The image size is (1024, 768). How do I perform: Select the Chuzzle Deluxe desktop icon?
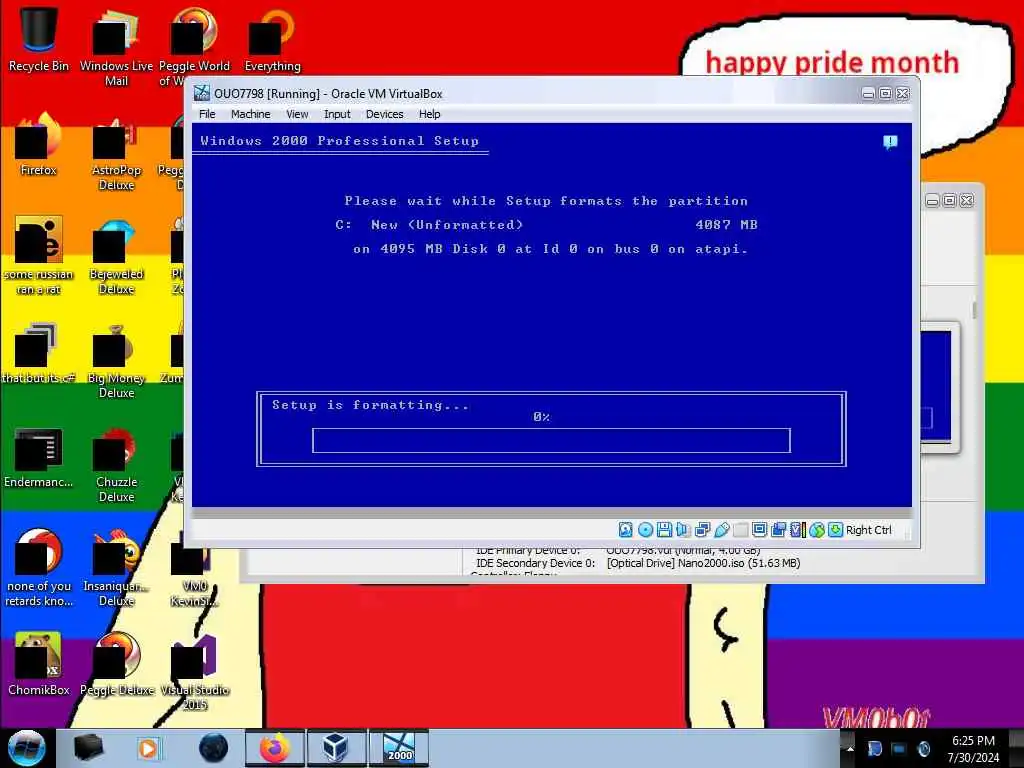point(116,465)
